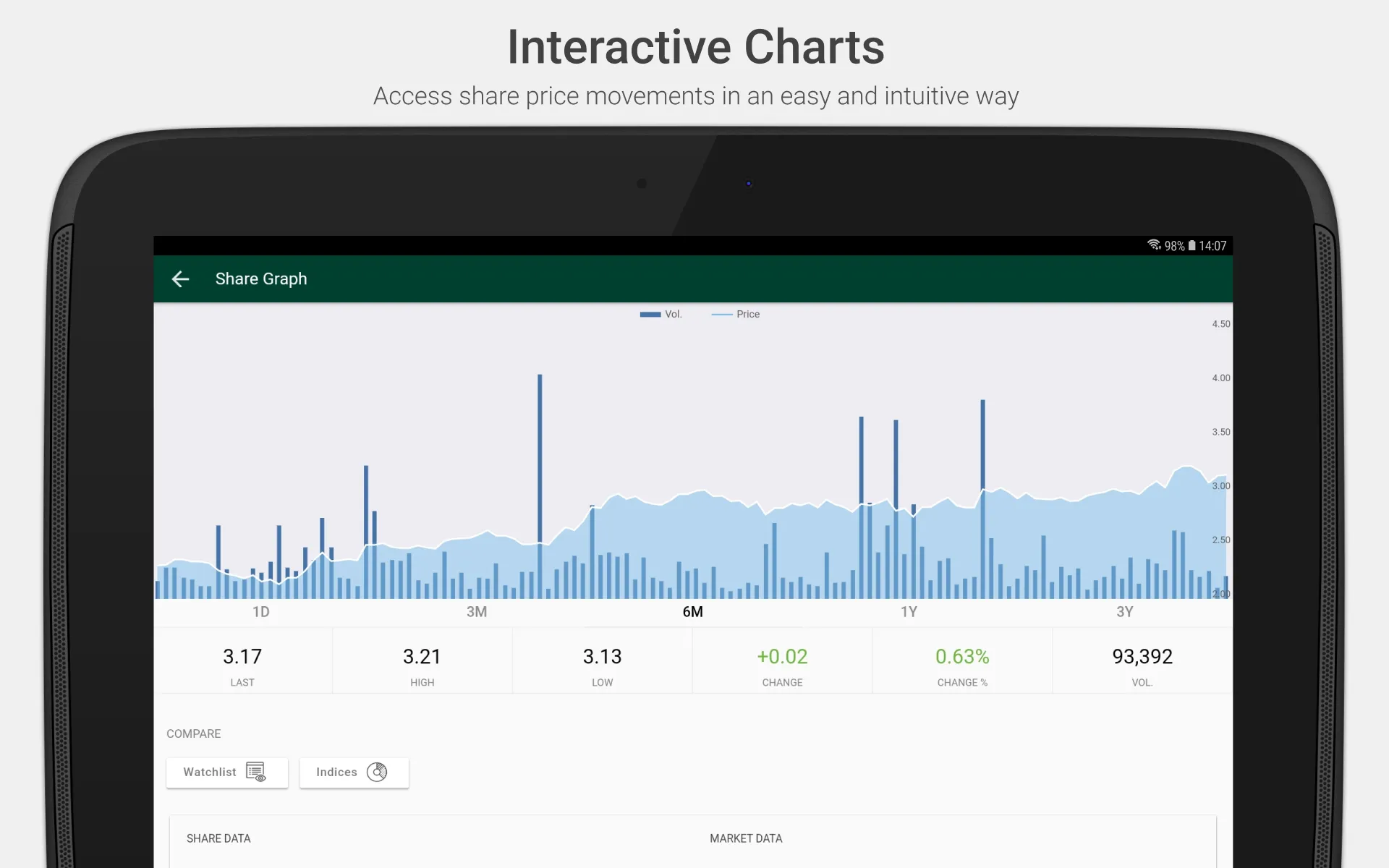This screenshot has height=868, width=1389.
Task: Switch to the 3M chart range
Action: [x=477, y=612]
